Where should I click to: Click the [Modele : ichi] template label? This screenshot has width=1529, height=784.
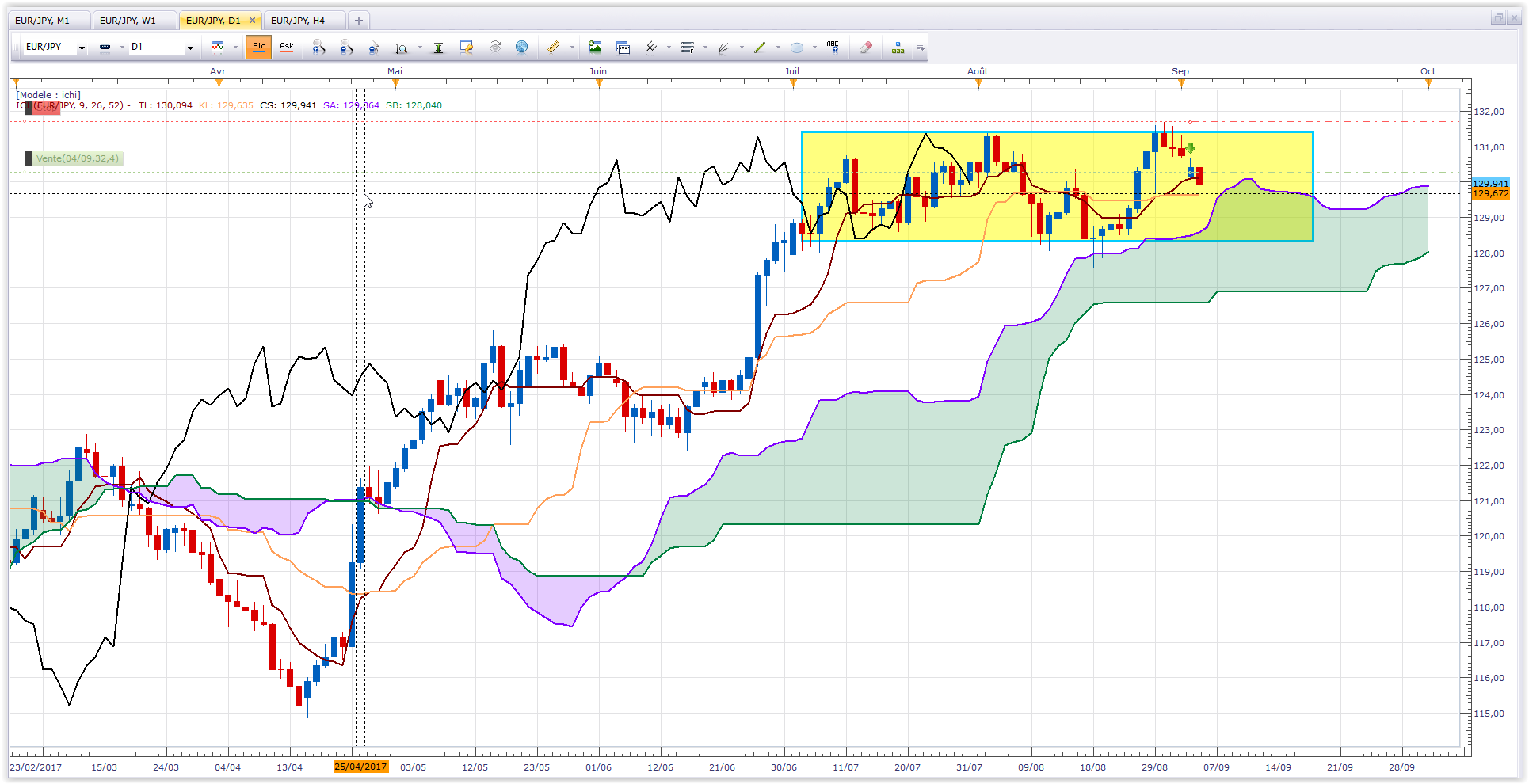click(48, 95)
